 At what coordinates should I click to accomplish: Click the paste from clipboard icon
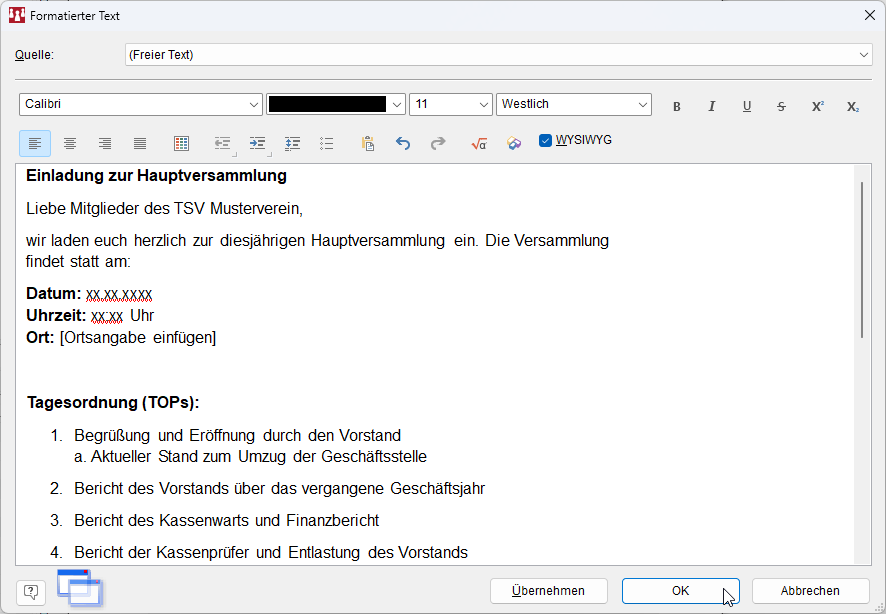(367, 144)
